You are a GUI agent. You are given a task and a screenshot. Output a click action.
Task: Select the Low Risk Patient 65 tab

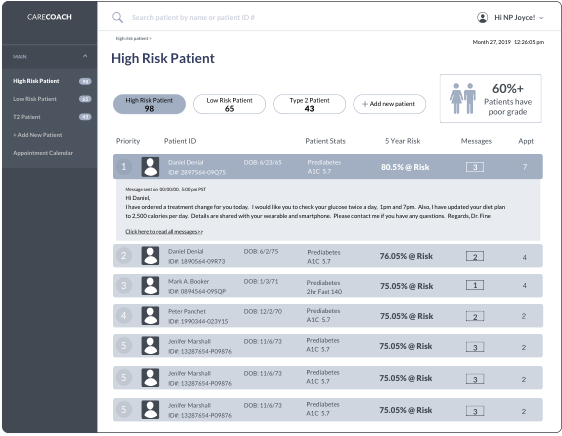click(x=229, y=104)
